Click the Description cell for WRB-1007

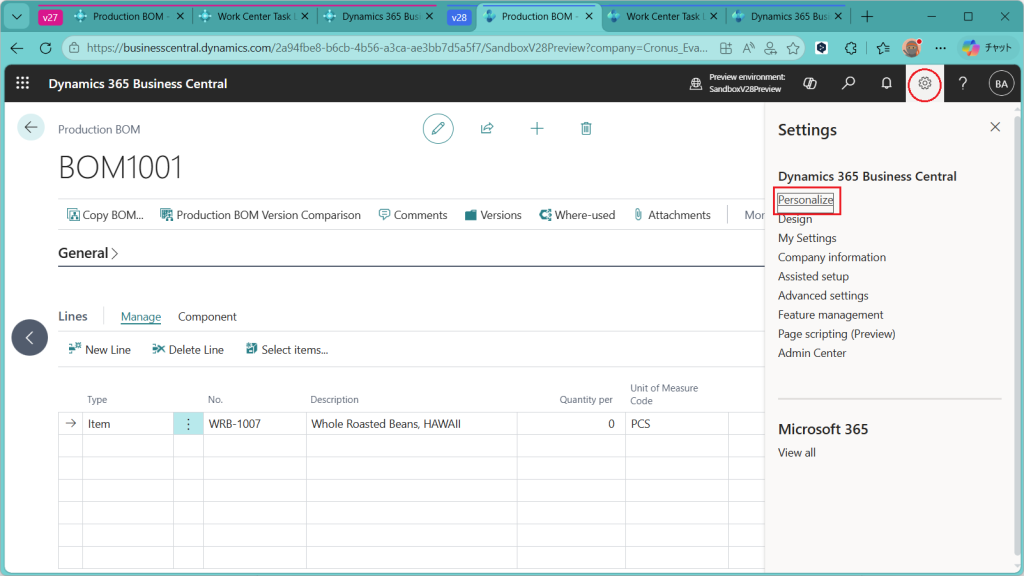(x=410, y=424)
